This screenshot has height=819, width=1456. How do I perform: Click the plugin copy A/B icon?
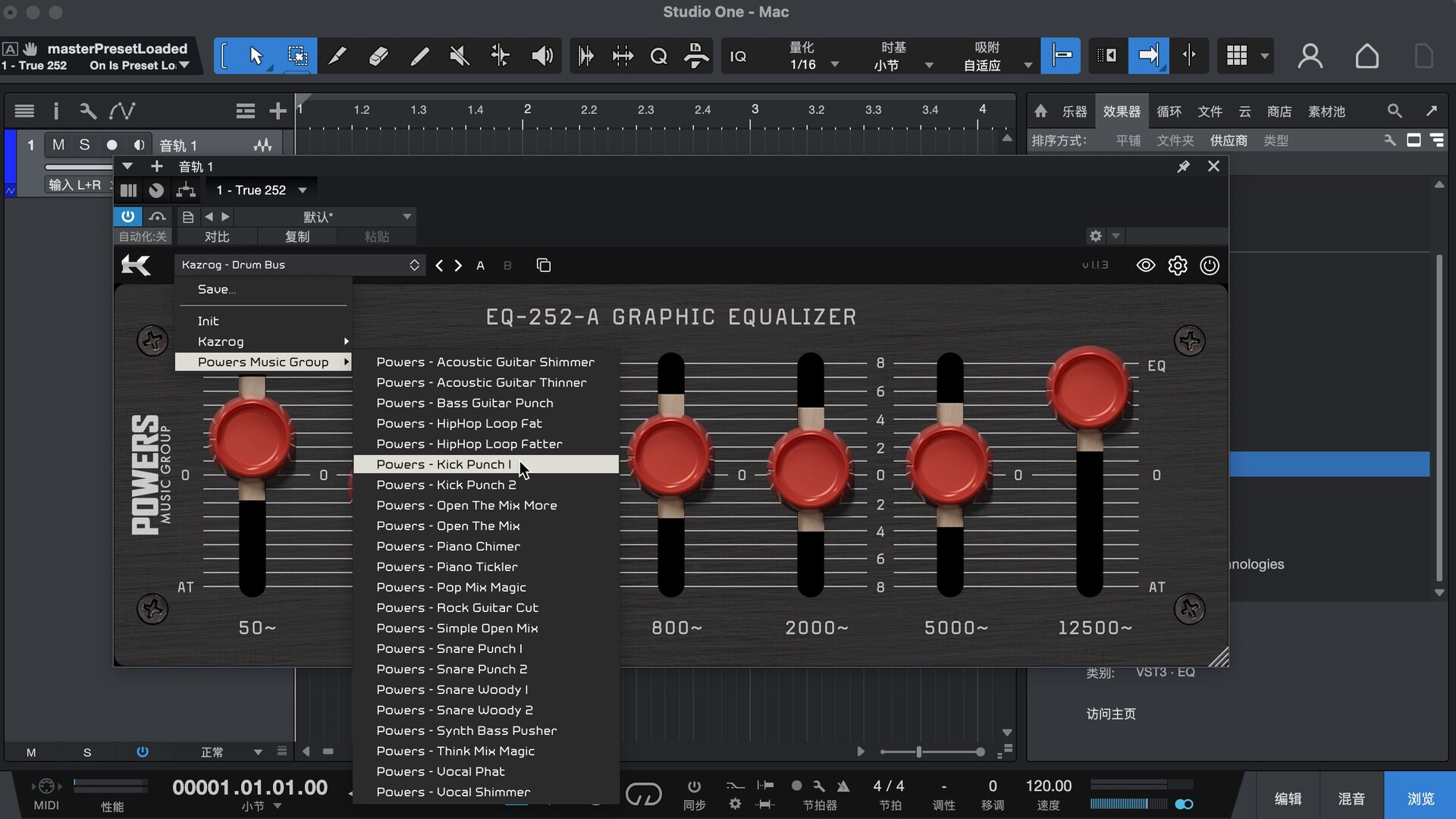click(543, 265)
